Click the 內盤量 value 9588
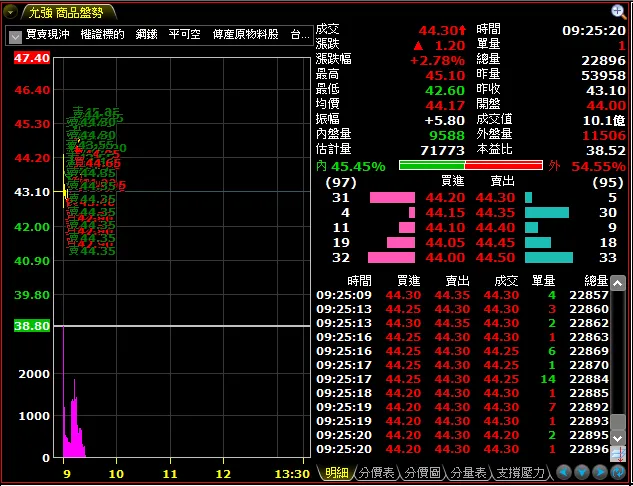The width and height of the screenshot is (633, 486). [447, 135]
